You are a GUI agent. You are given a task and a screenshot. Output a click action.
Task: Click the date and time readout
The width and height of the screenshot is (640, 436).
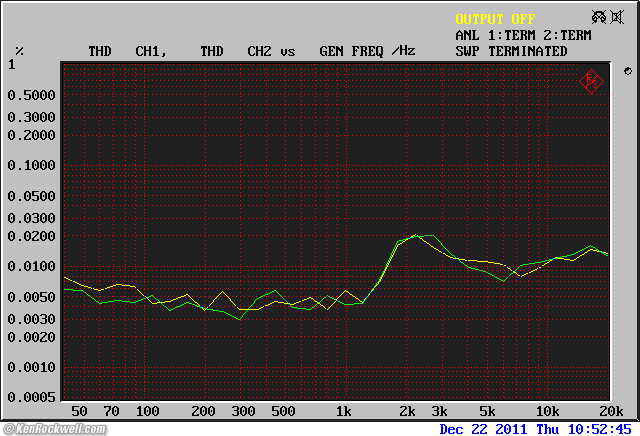(x=537, y=429)
